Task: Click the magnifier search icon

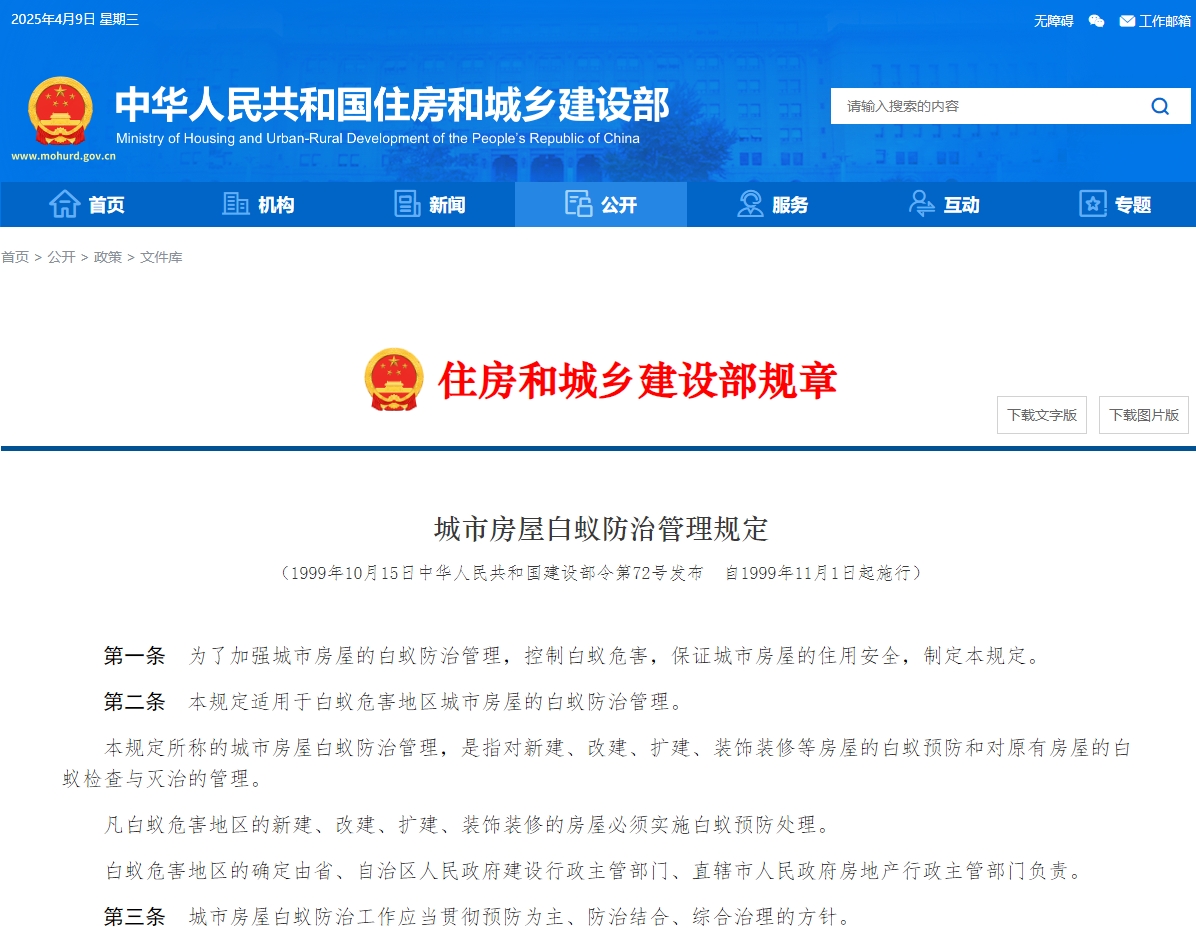Action: (1160, 106)
